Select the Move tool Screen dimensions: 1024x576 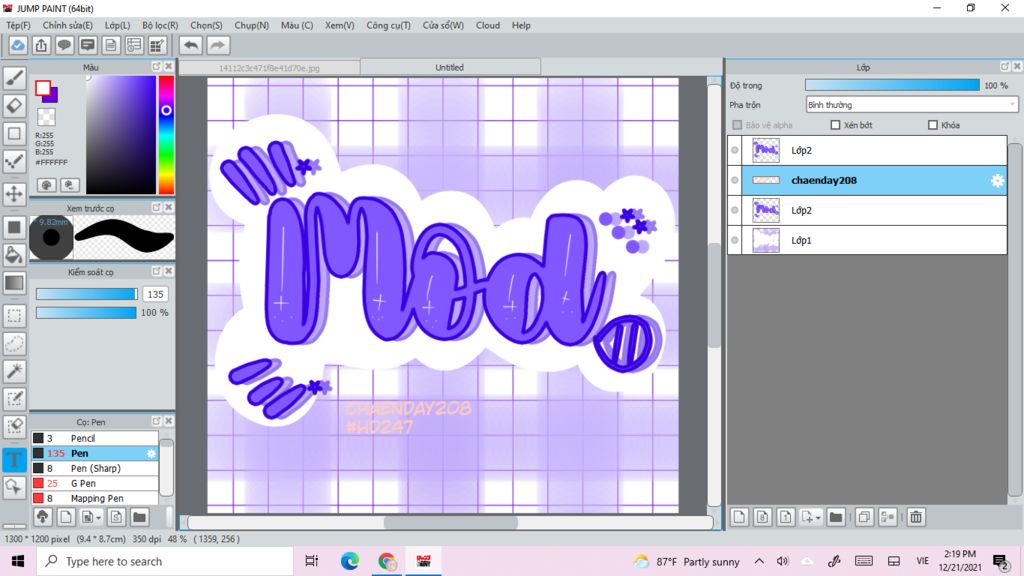tap(14, 194)
